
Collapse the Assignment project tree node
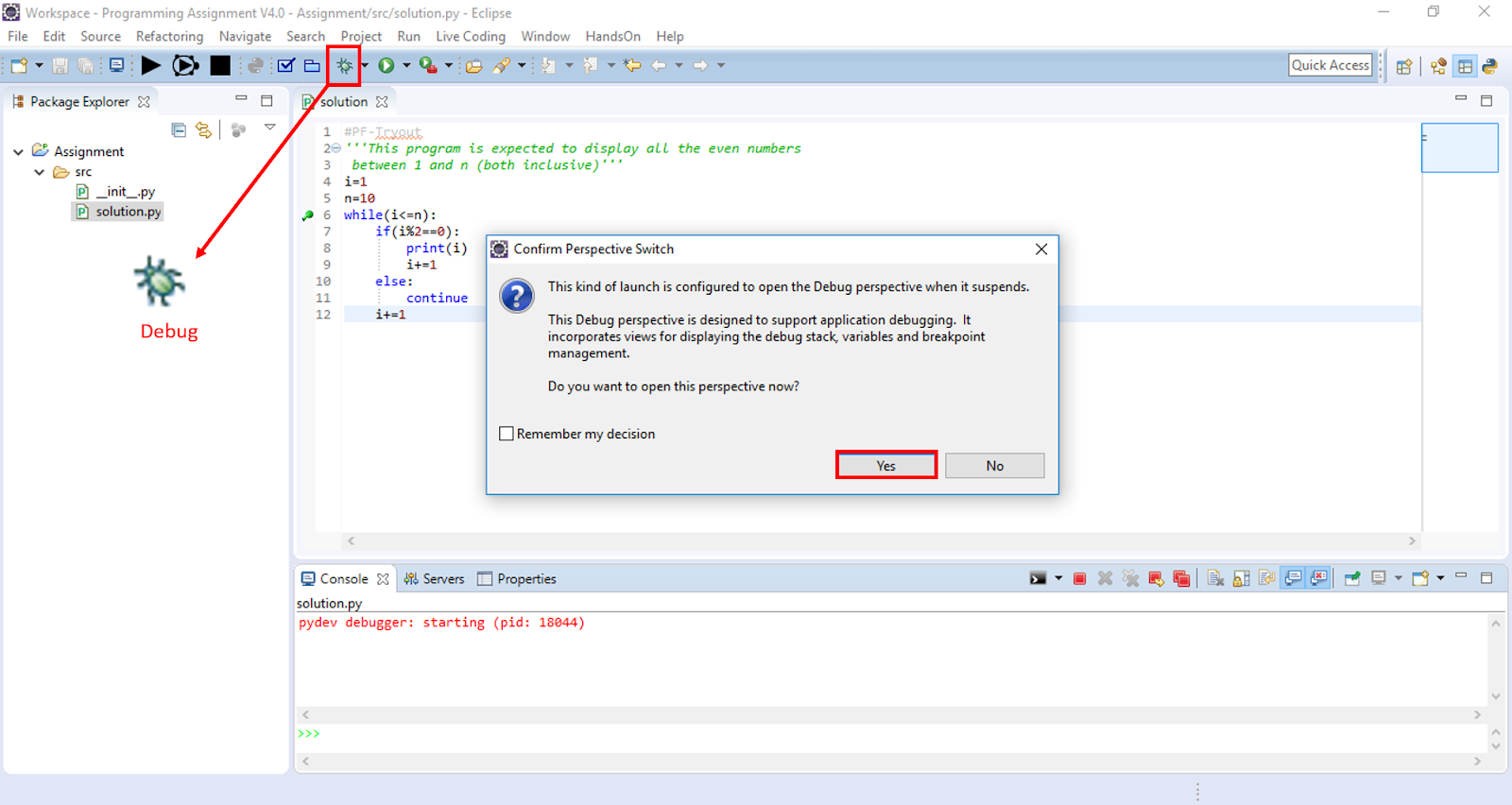click(19, 151)
